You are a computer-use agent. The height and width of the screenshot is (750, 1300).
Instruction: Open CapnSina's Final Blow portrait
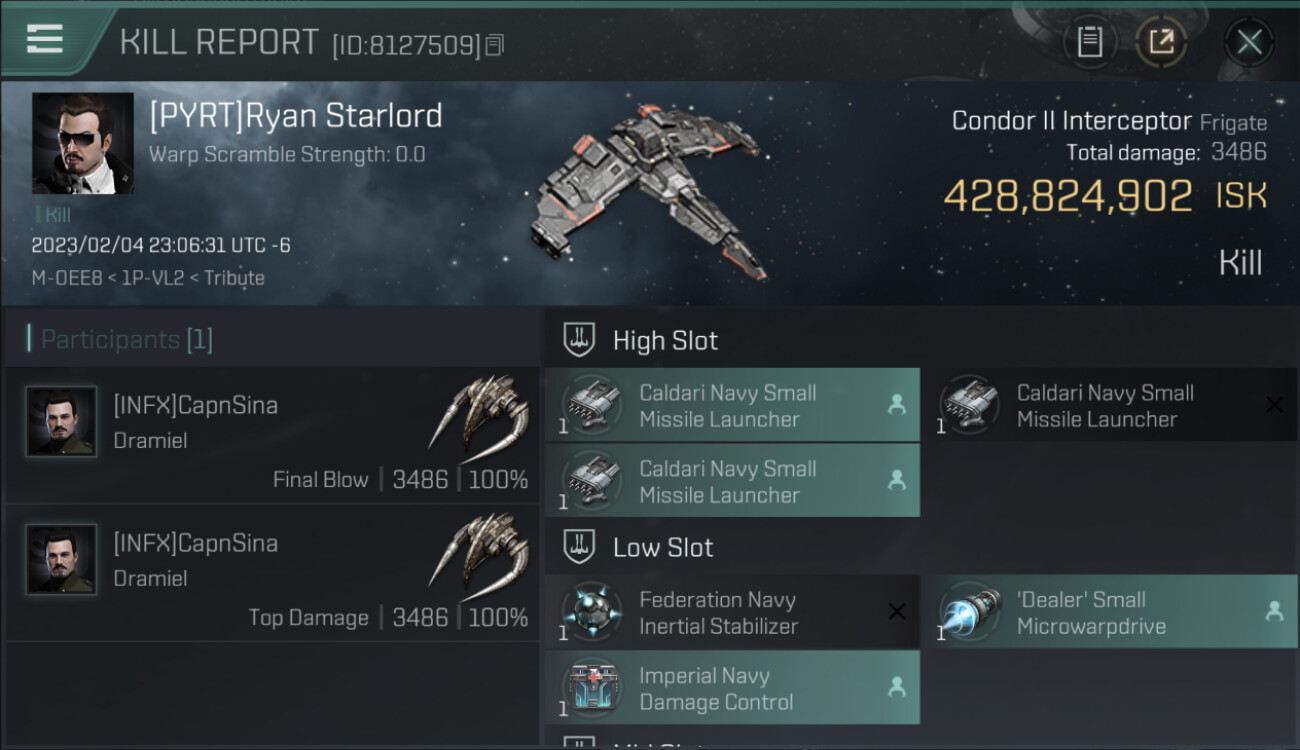pos(62,422)
